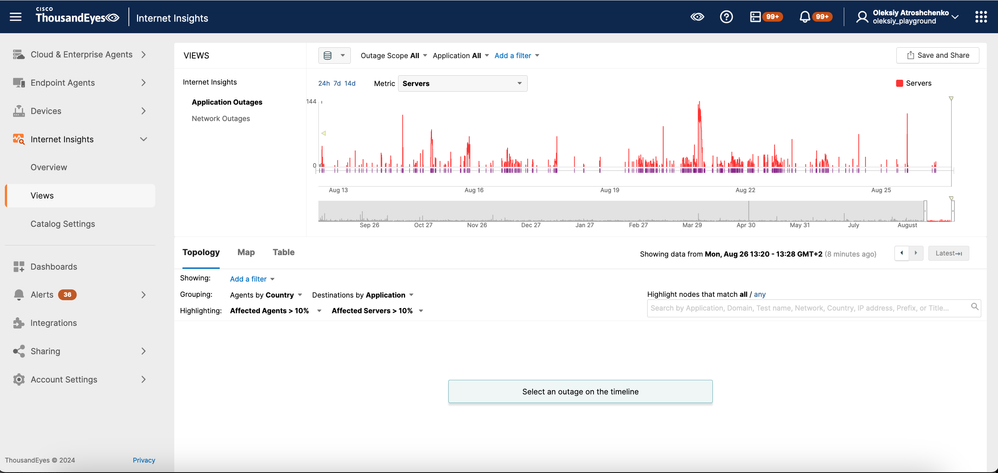998x473 pixels.
Task: Click the Dashboards sidebar icon
Action: 18,267
